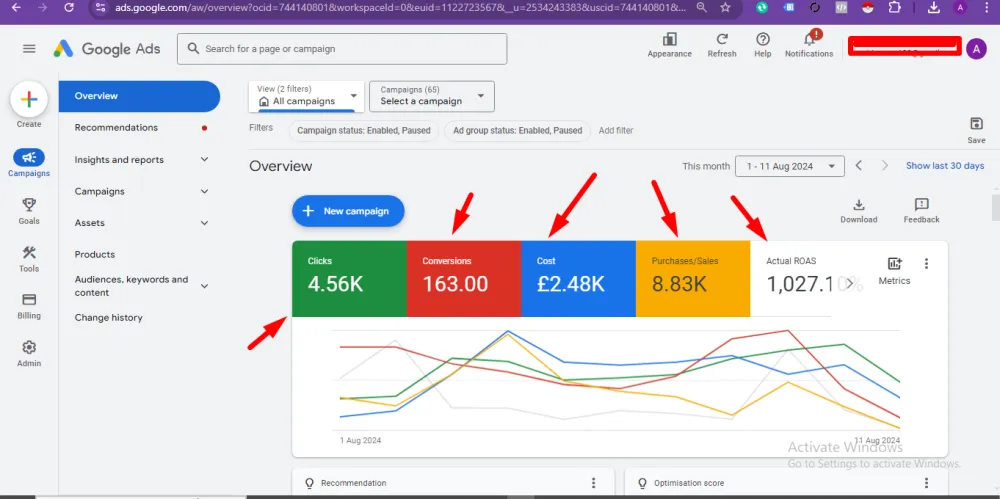Select yellow Purchases/Sales metric tile
This screenshot has height=499, width=1000.
693,278
